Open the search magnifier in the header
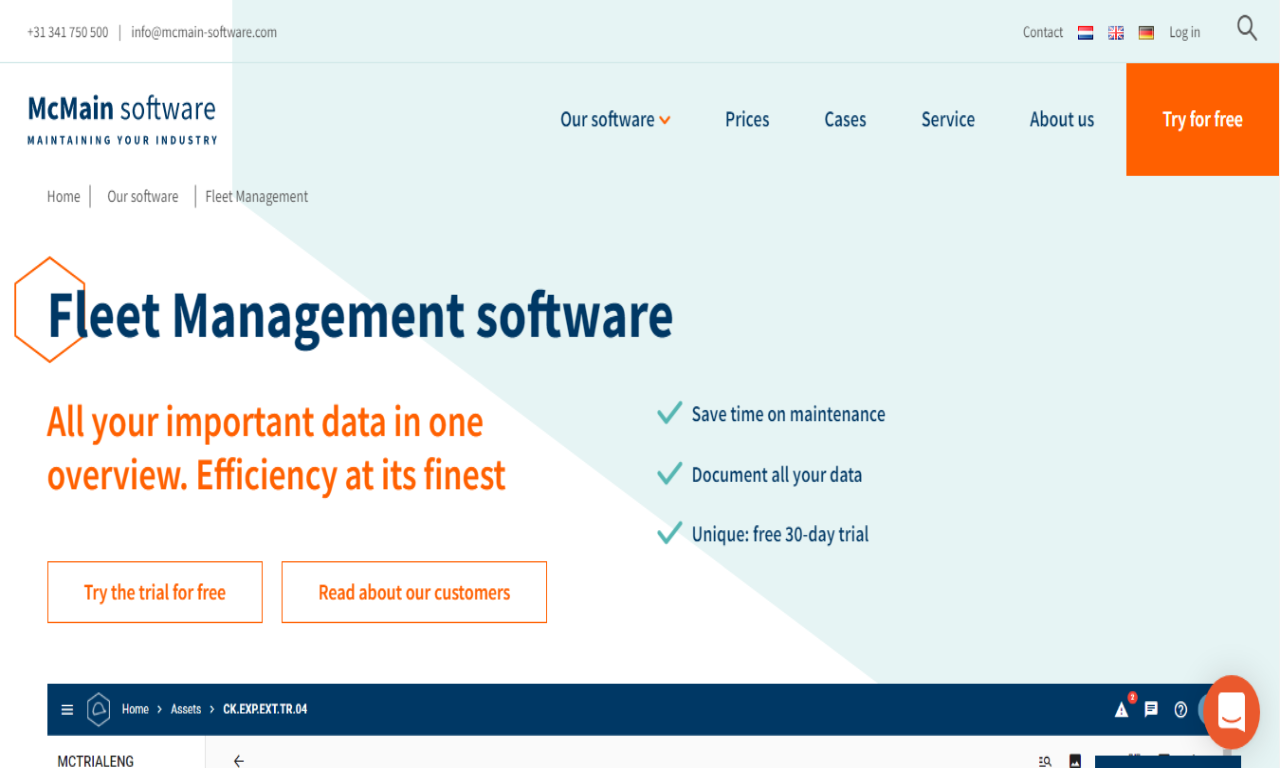1280x768 pixels. point(1247,28)
